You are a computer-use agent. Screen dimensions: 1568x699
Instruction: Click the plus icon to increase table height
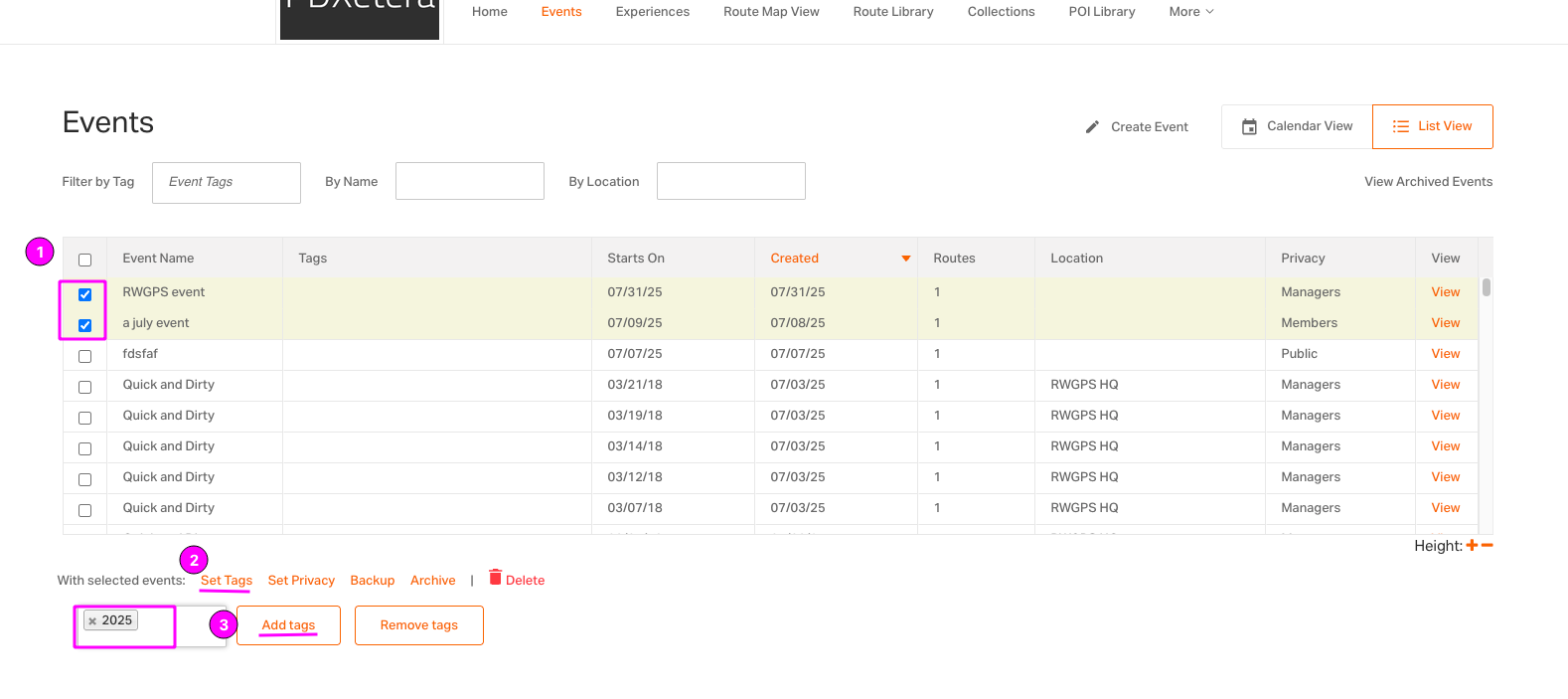coord(1472,545)
